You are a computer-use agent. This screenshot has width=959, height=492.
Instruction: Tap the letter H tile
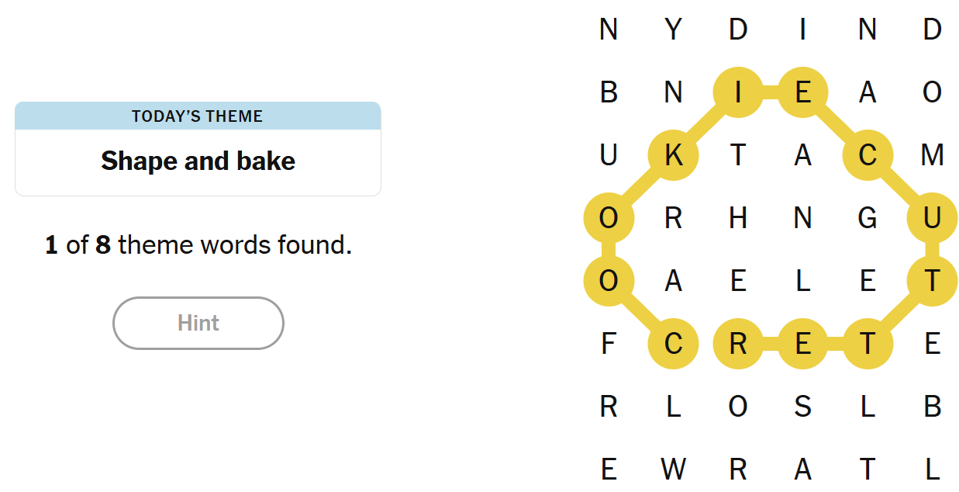tap(738, 218)
